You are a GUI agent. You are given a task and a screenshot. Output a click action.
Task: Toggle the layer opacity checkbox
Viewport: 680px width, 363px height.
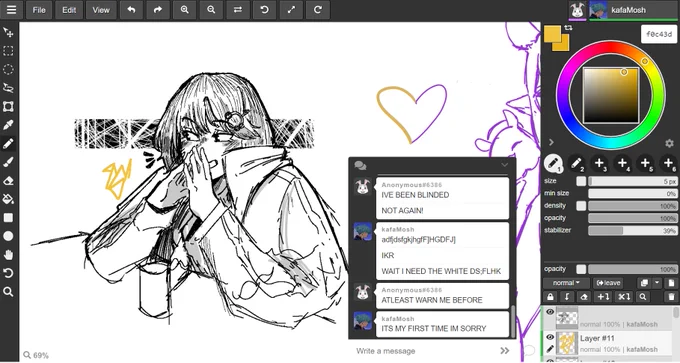581,269
